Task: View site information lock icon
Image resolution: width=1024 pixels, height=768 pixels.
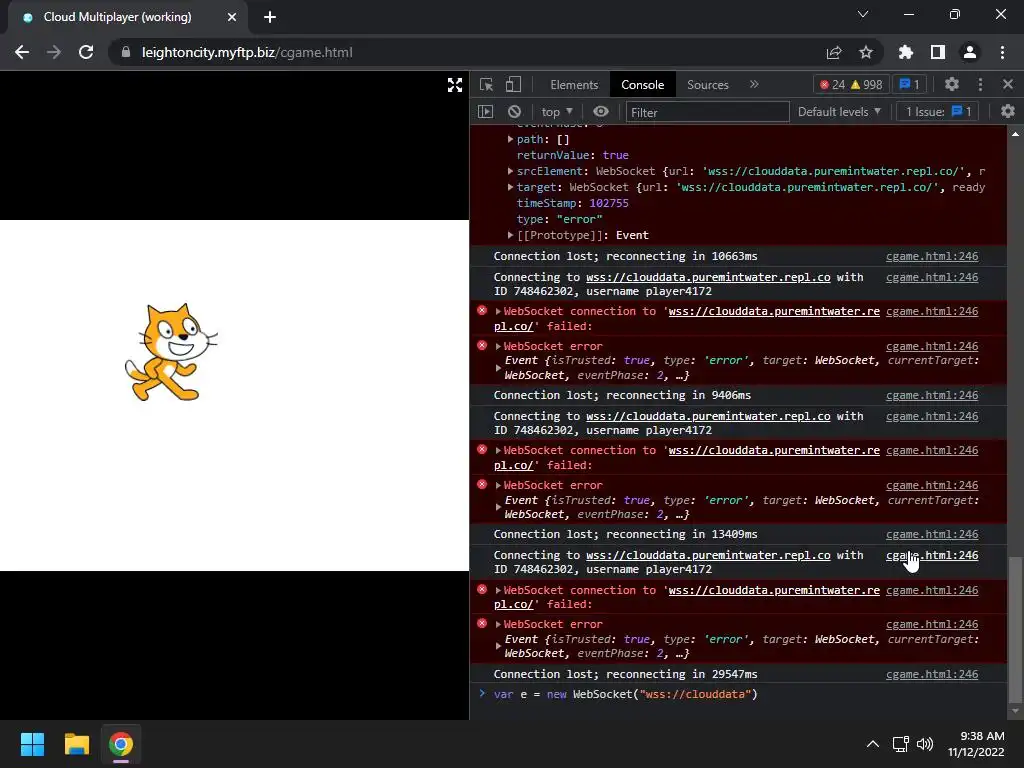Action: tap(126, 52)
